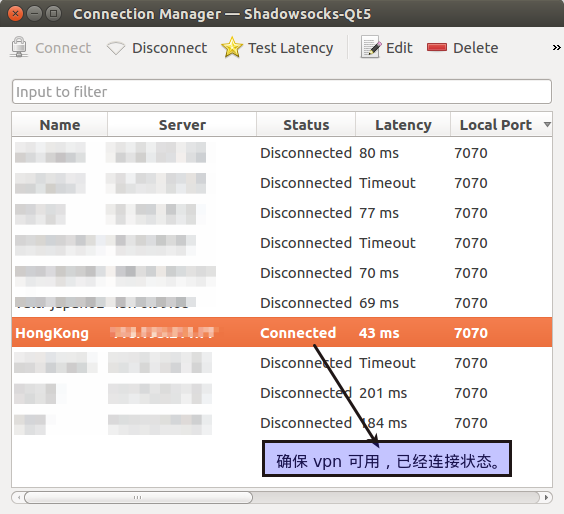Minimize the Shadowsocks-Qt5 window

(35, 14)
